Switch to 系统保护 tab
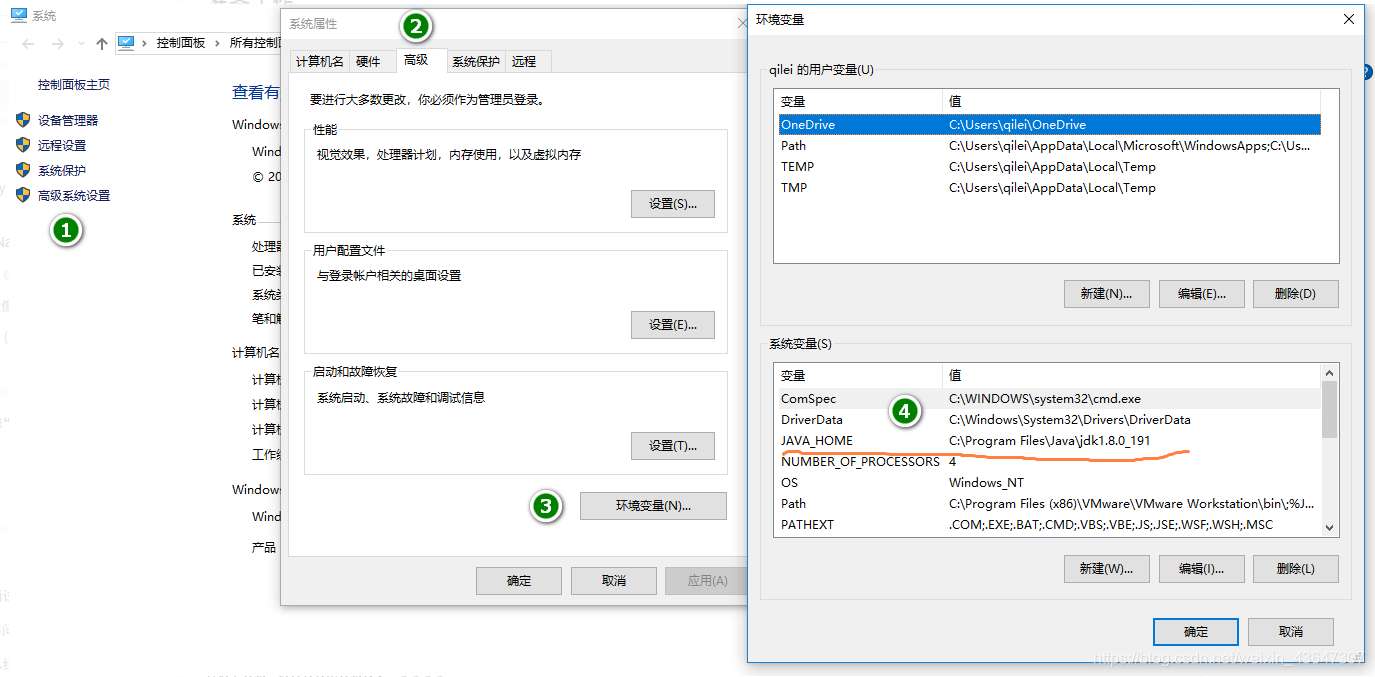The height and width of the screenshot is (677, 1375). [476, 61]
